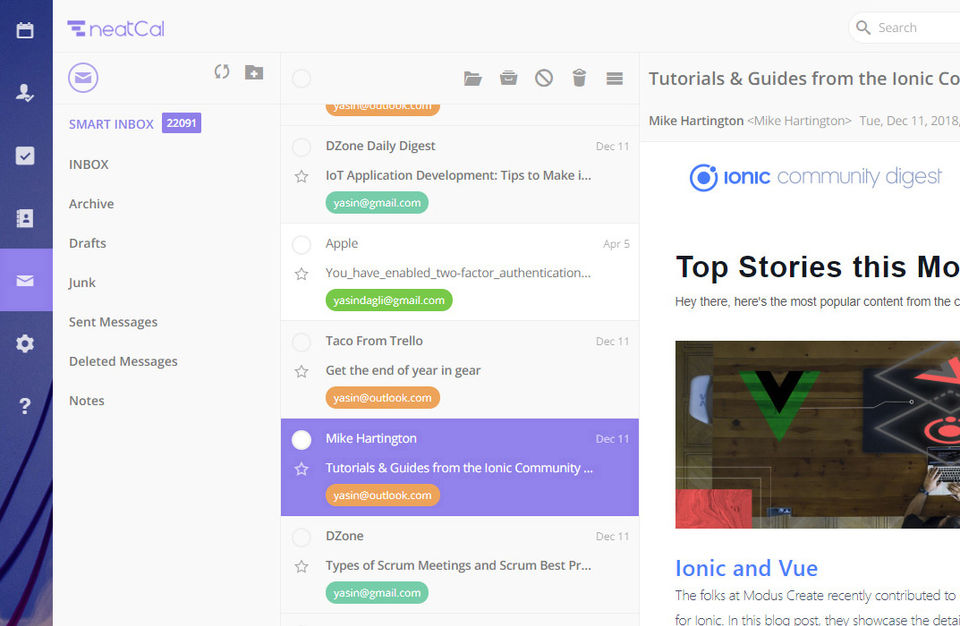Open the tasks checkmark sidebar icon

click(x=25, y=156)
